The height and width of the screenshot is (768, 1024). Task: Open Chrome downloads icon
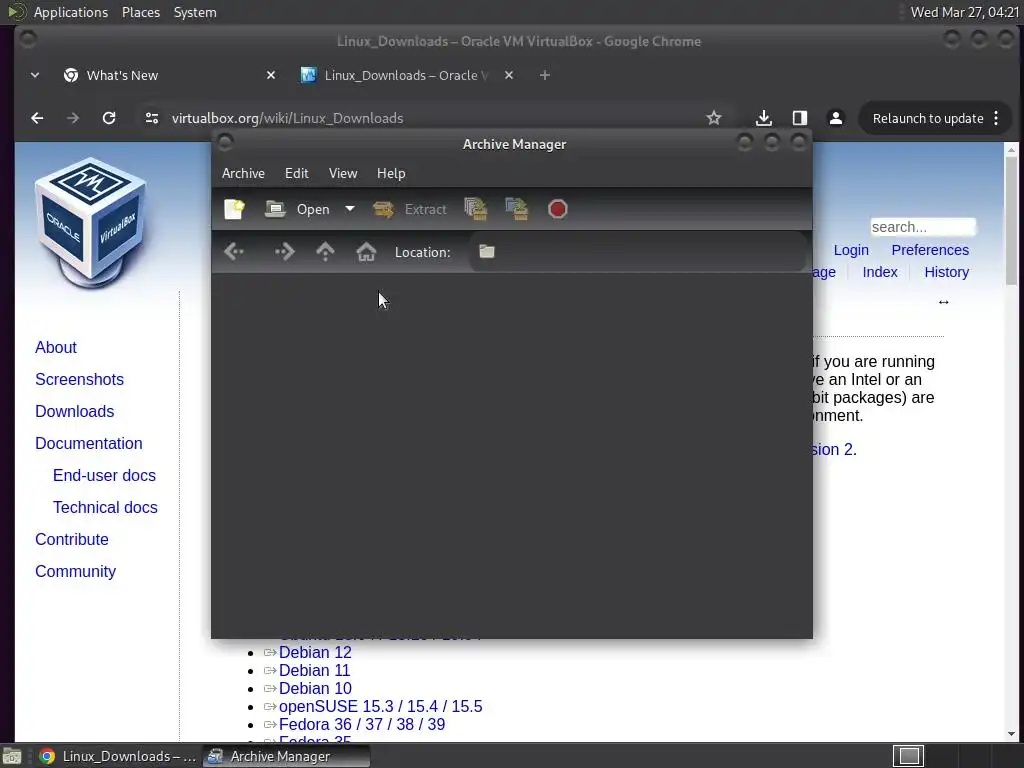click(763, 118)
